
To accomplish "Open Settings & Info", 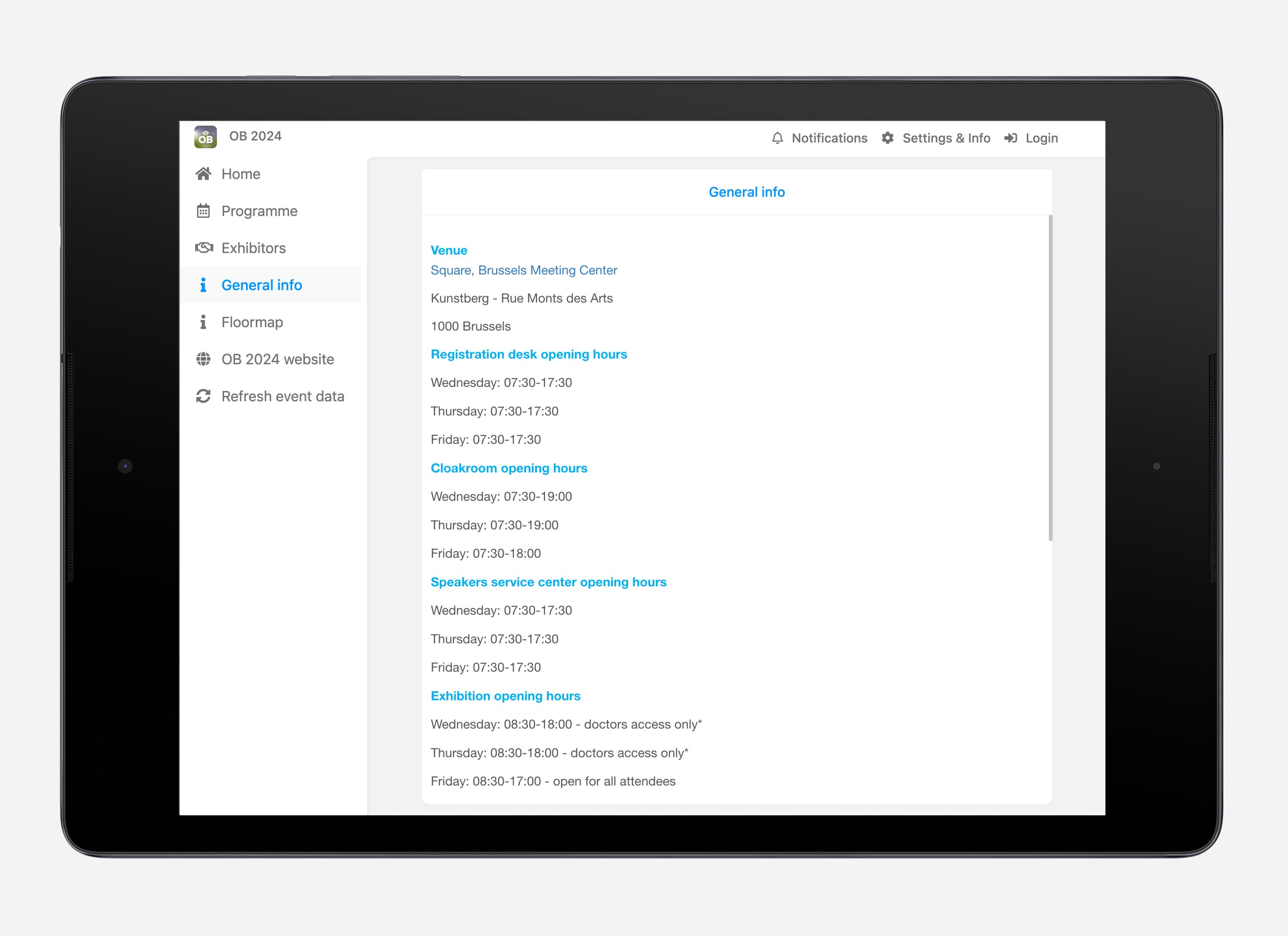I will click(946, 138).
